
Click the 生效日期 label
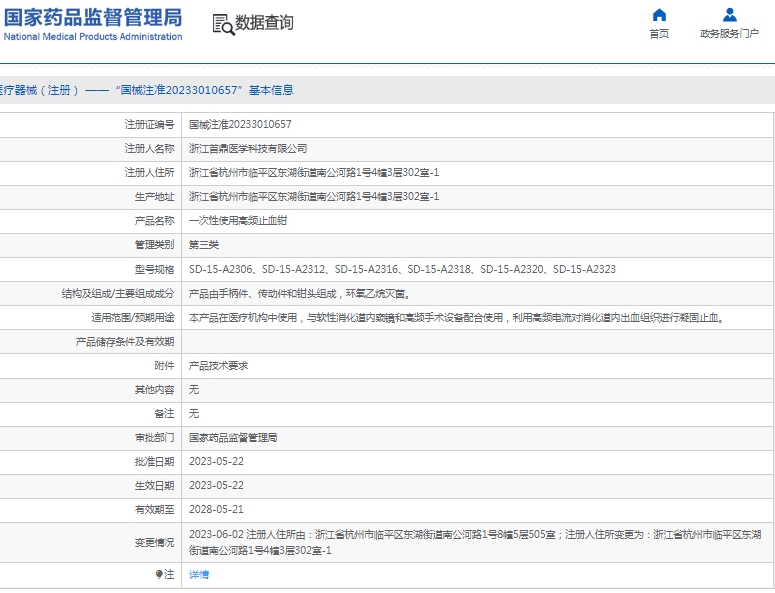click(x=154, y=486)
